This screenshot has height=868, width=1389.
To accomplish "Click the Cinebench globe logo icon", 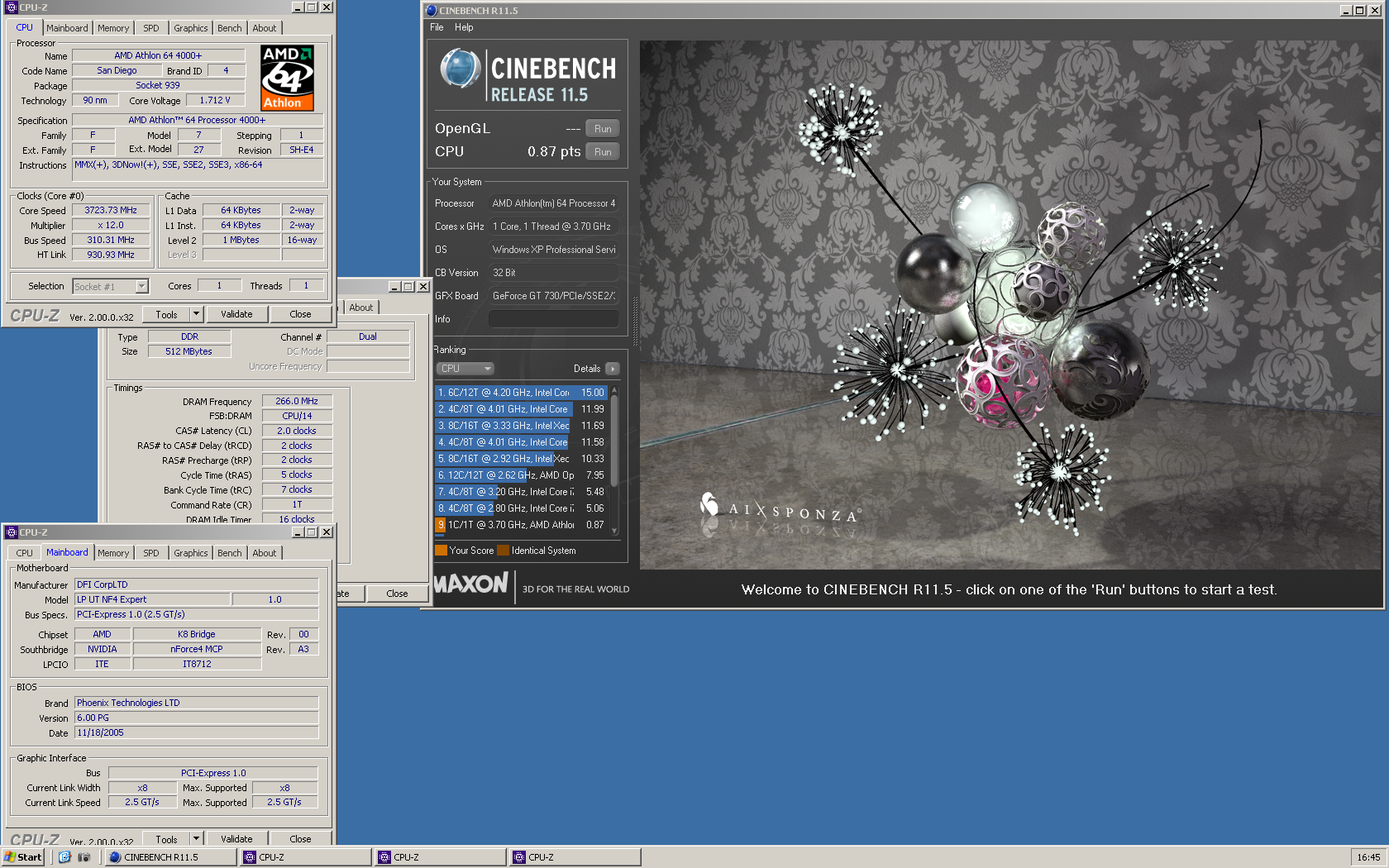I will click(460, 69).
